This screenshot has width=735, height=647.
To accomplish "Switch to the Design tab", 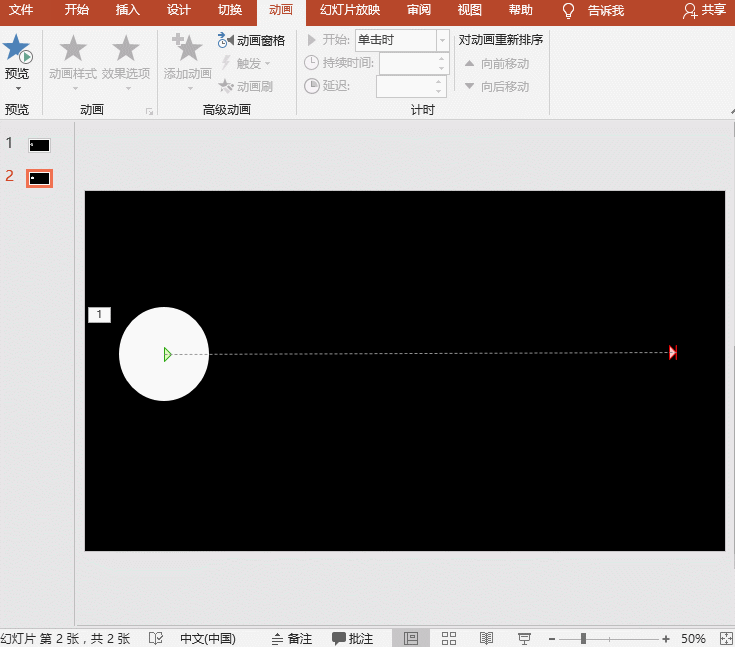I will click(x=179, y=10).
